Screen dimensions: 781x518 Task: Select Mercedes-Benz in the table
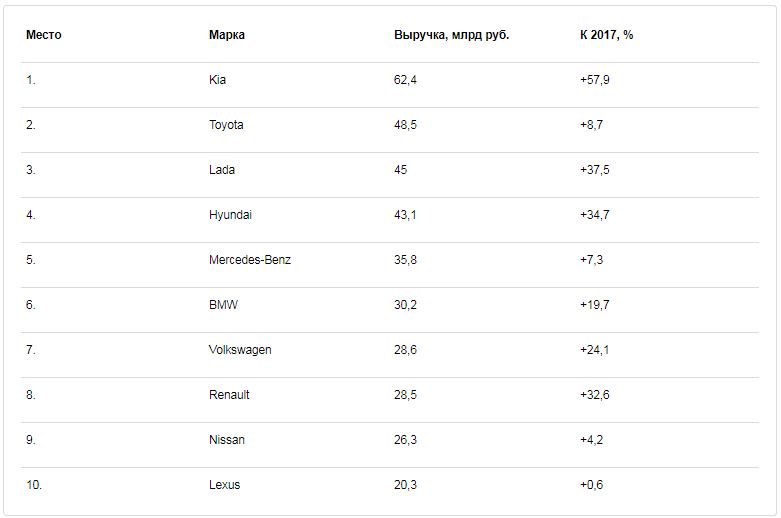250,260
